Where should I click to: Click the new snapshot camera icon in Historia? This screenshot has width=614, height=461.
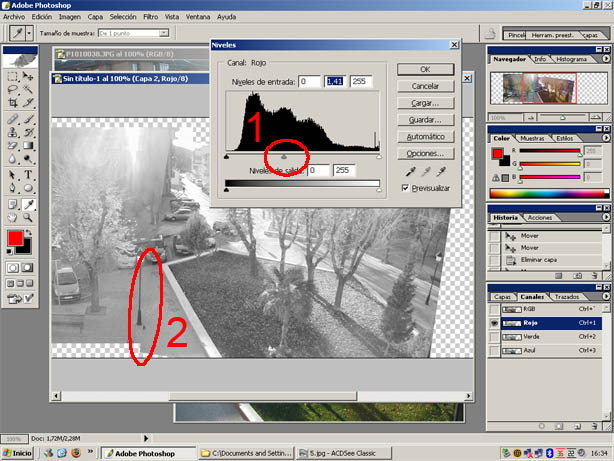pos(578,276)
